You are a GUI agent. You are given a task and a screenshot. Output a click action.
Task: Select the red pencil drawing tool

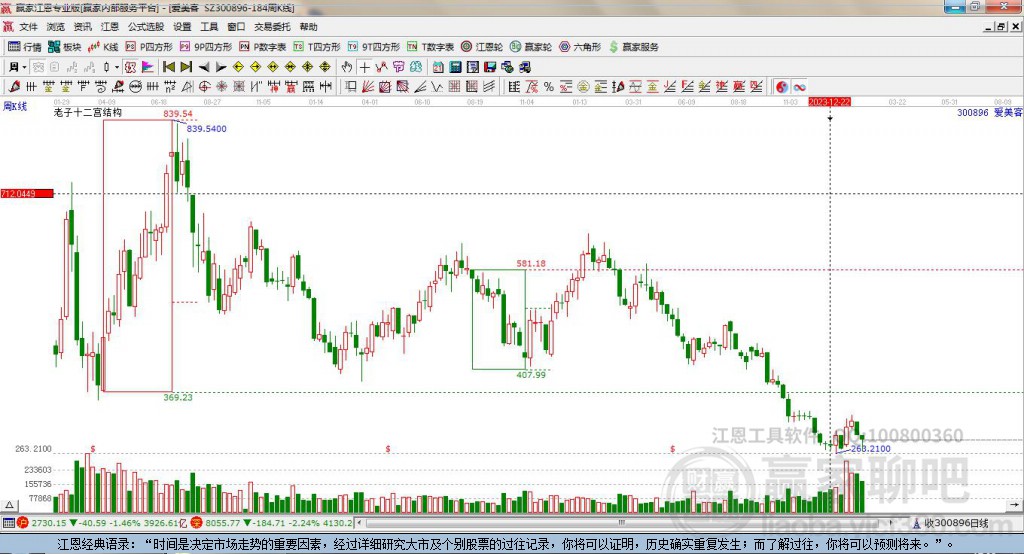coord(14,87)
